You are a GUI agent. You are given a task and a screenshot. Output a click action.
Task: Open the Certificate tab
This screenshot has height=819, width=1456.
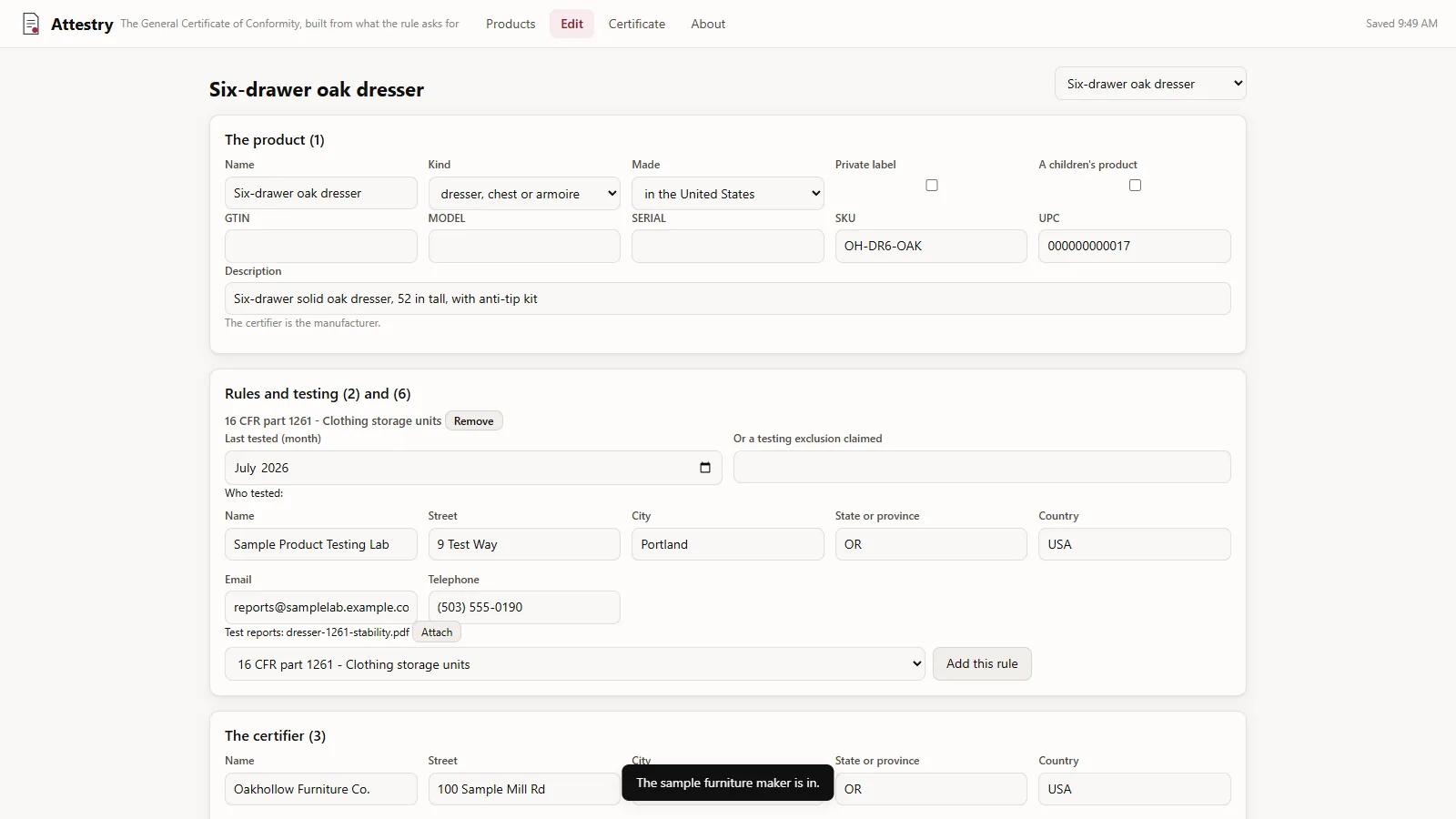[x=637, y=24]
